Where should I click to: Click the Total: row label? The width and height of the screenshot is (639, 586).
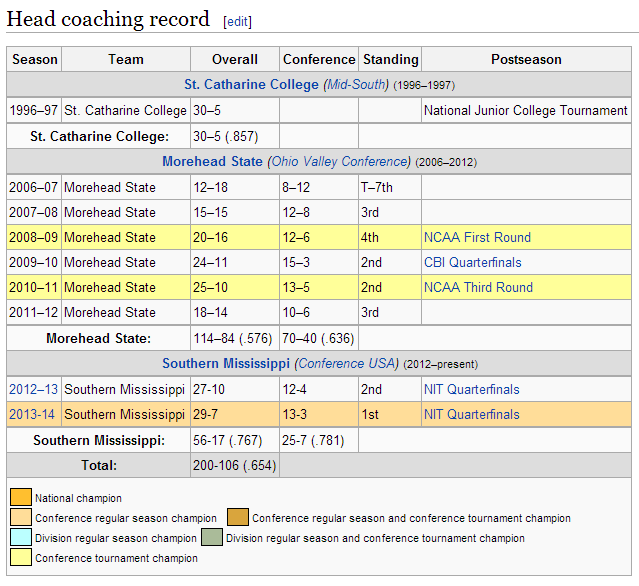coord(99,465)
